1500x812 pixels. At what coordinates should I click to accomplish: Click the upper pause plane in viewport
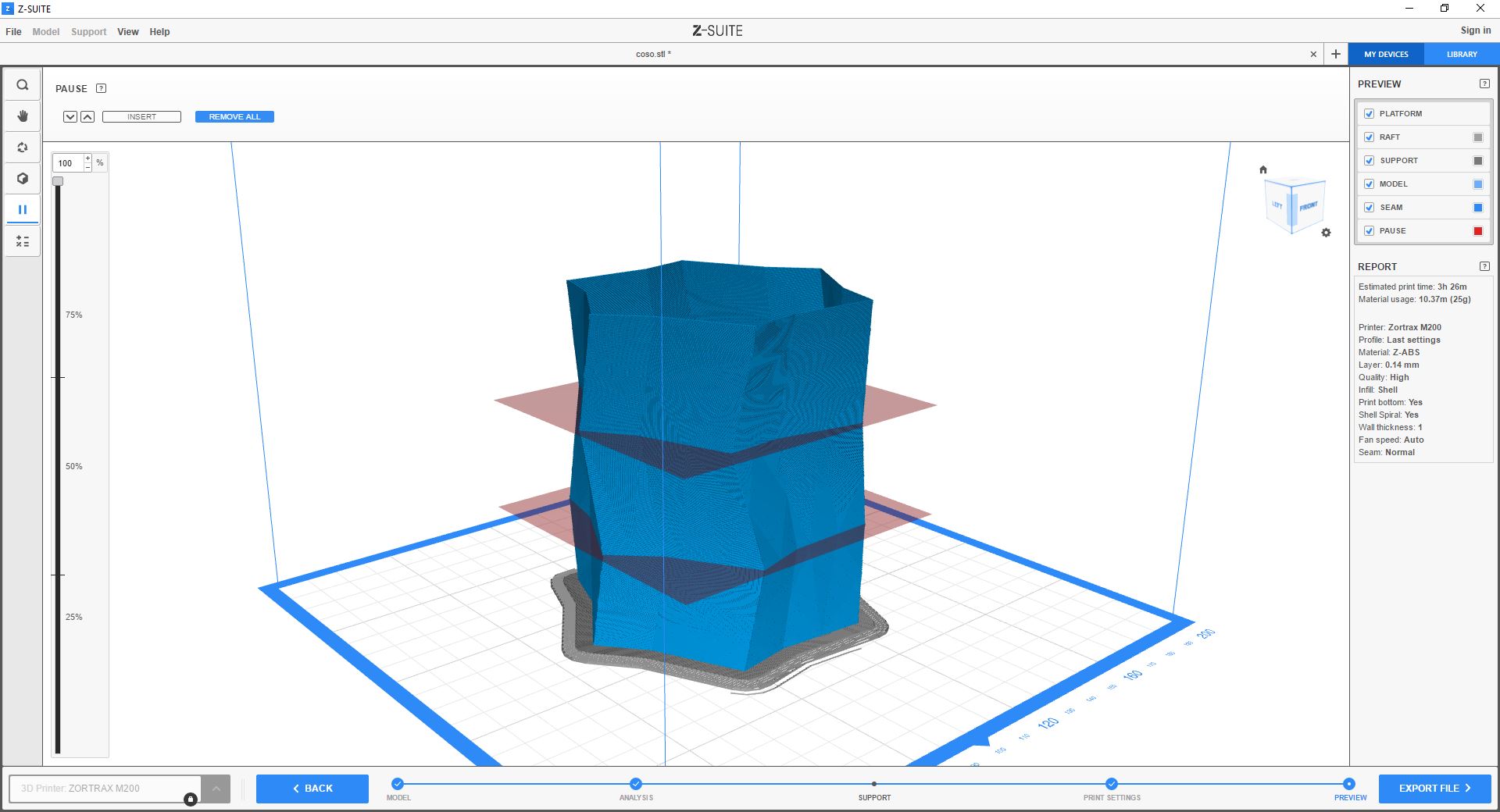click(898, 404)
